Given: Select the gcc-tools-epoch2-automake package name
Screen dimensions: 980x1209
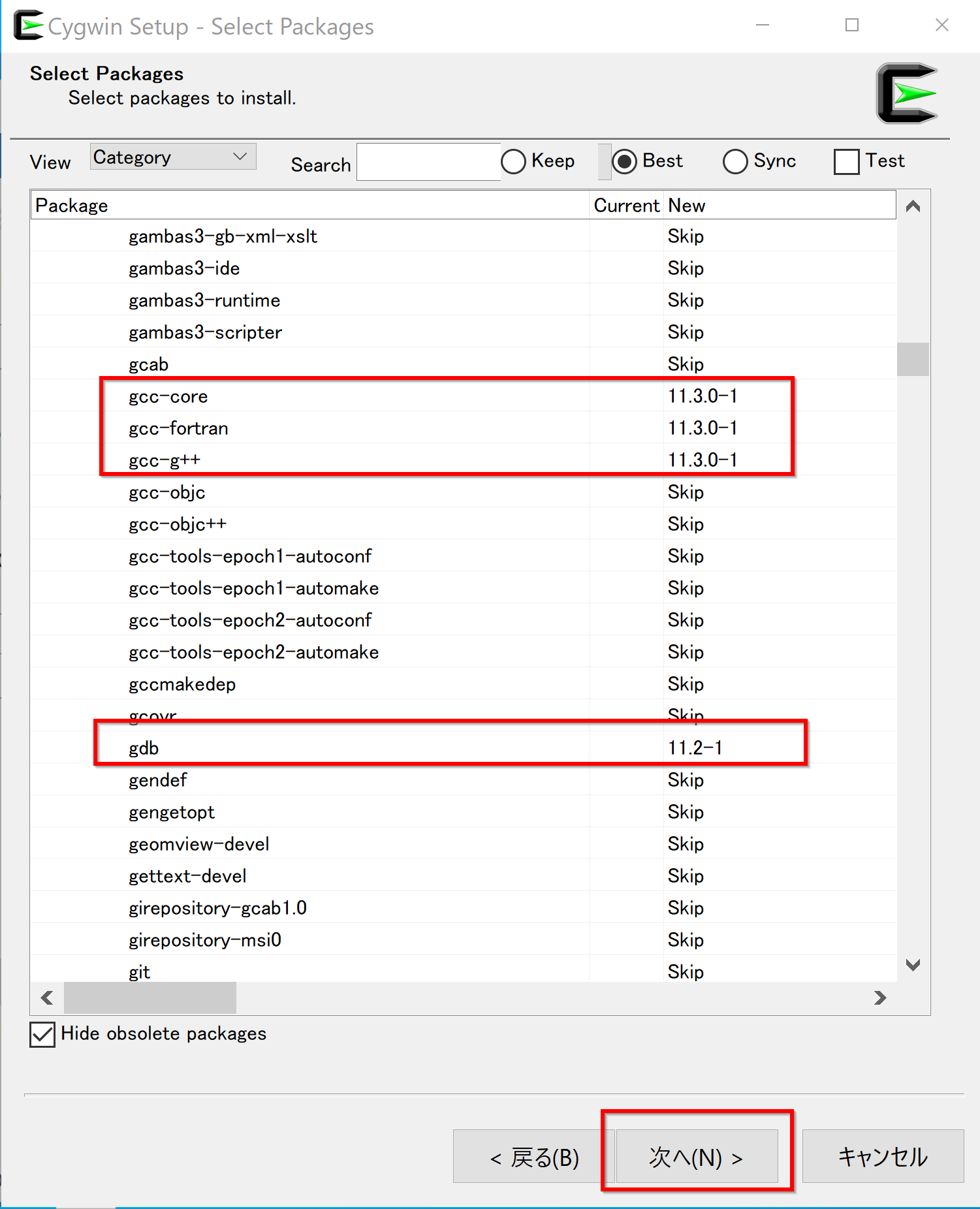Looking at the screenshot, I should [253, 652].
